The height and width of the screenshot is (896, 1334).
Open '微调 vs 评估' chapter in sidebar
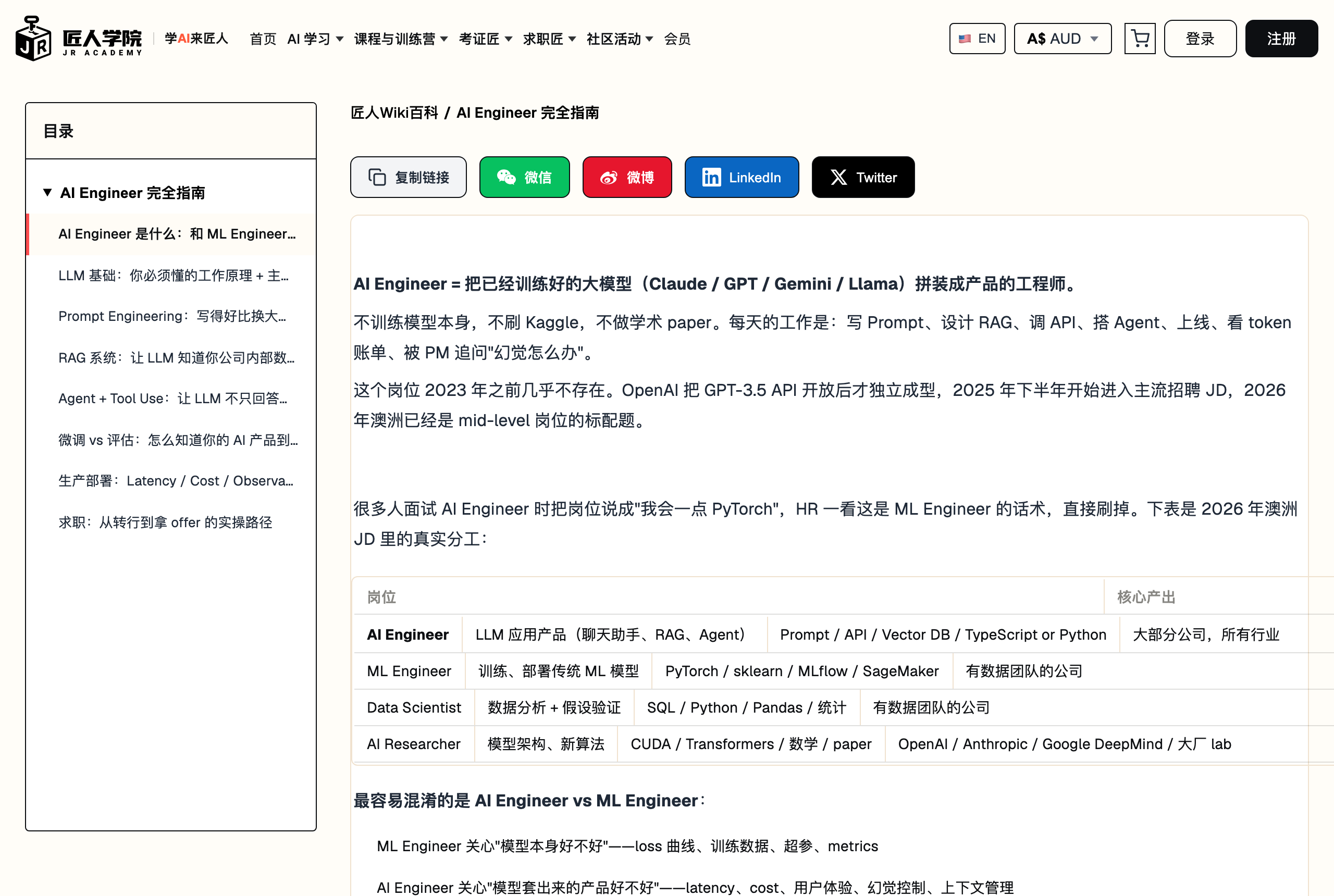171,440
